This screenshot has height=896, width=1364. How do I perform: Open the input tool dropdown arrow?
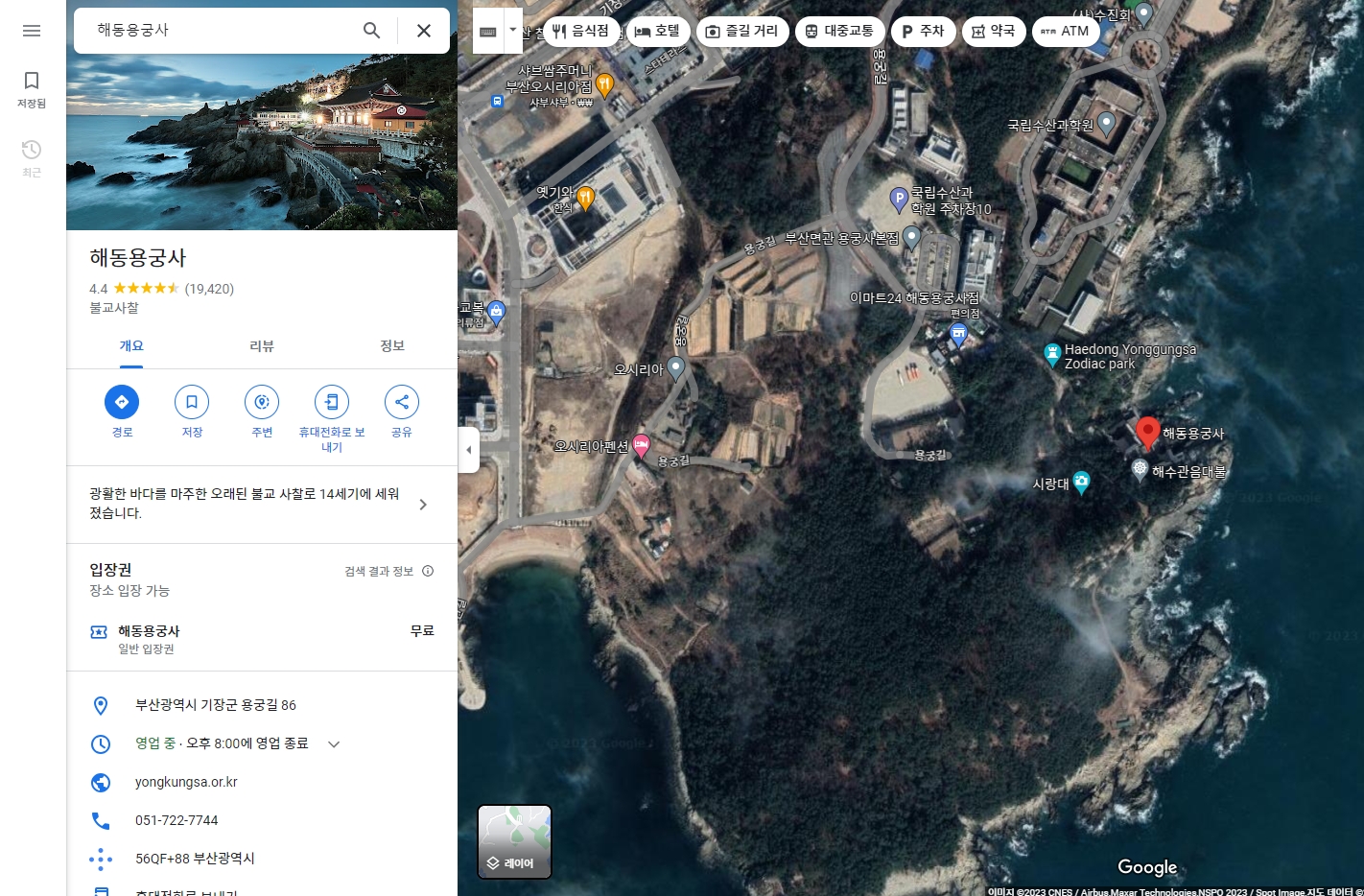point(513,31)
